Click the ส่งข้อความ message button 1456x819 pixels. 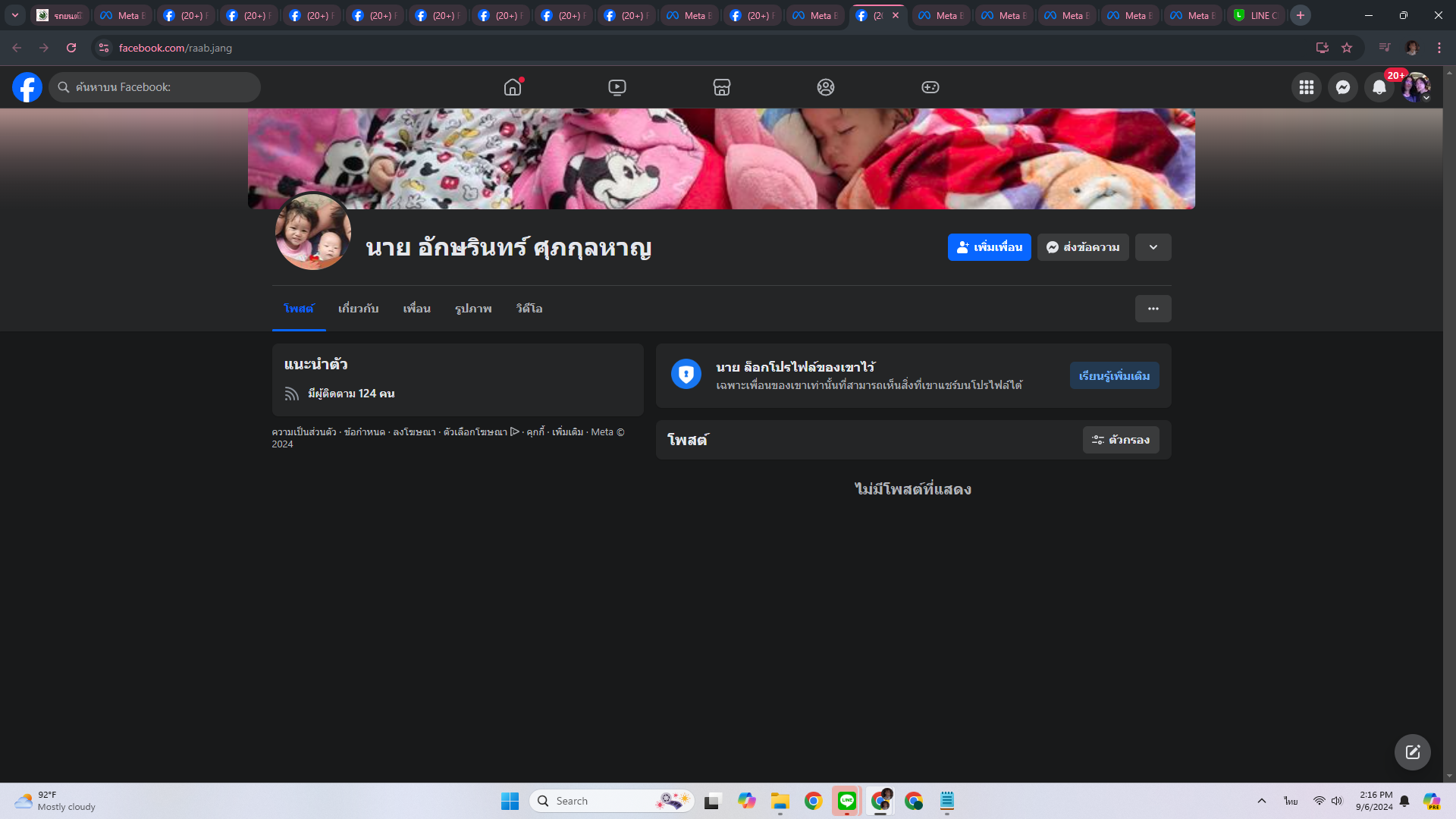pos(1082,247)
